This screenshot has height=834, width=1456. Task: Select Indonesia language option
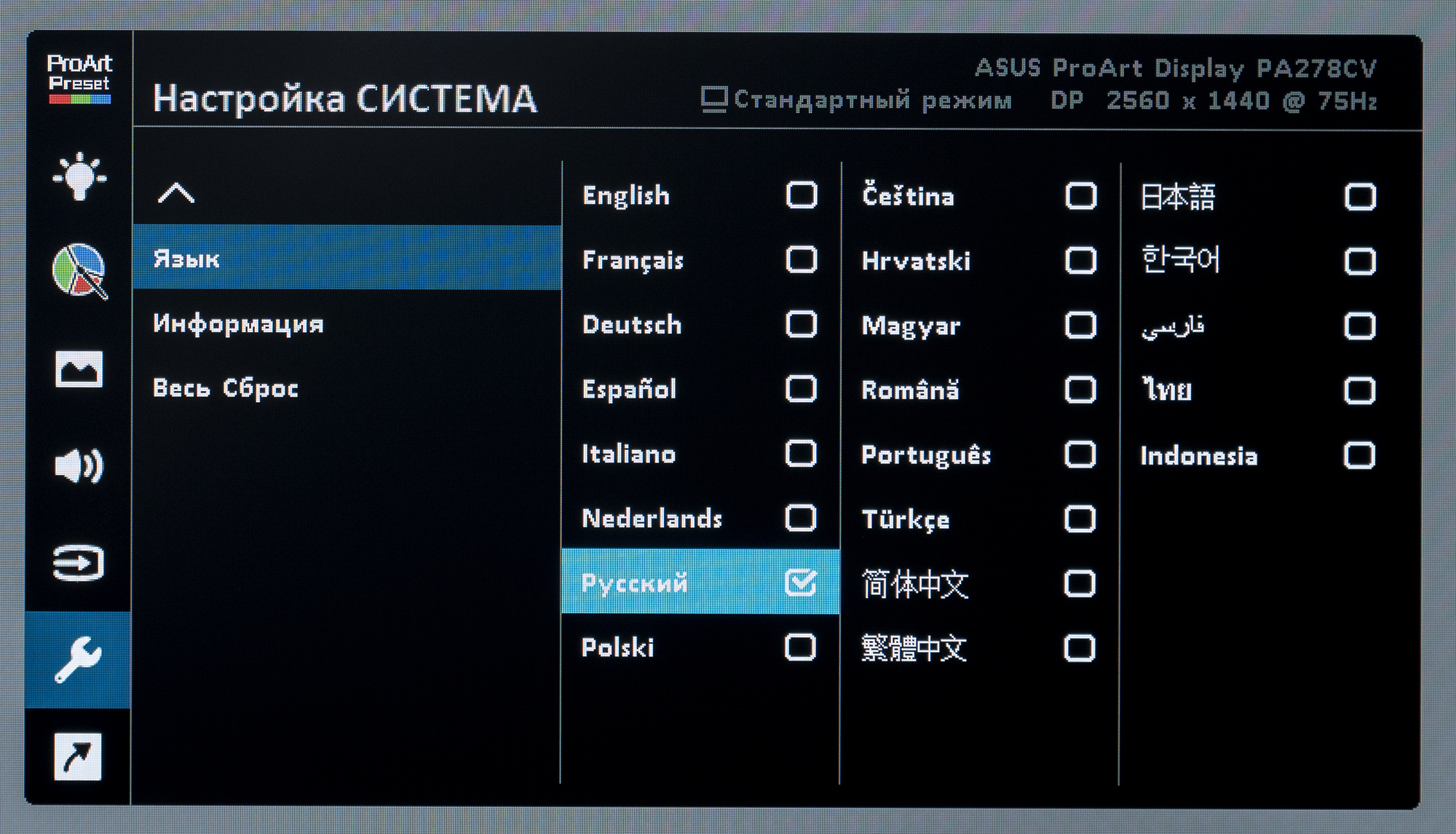point(1198,456)
